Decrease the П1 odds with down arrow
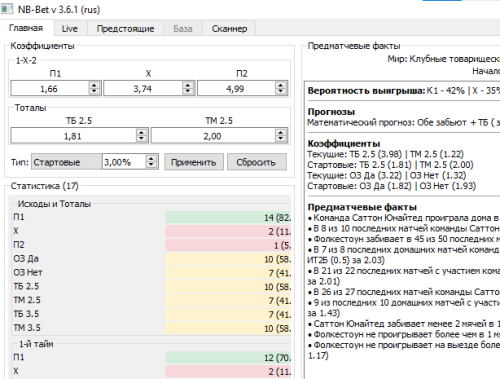This screenshot has height=379, width=500. (94, 92)
